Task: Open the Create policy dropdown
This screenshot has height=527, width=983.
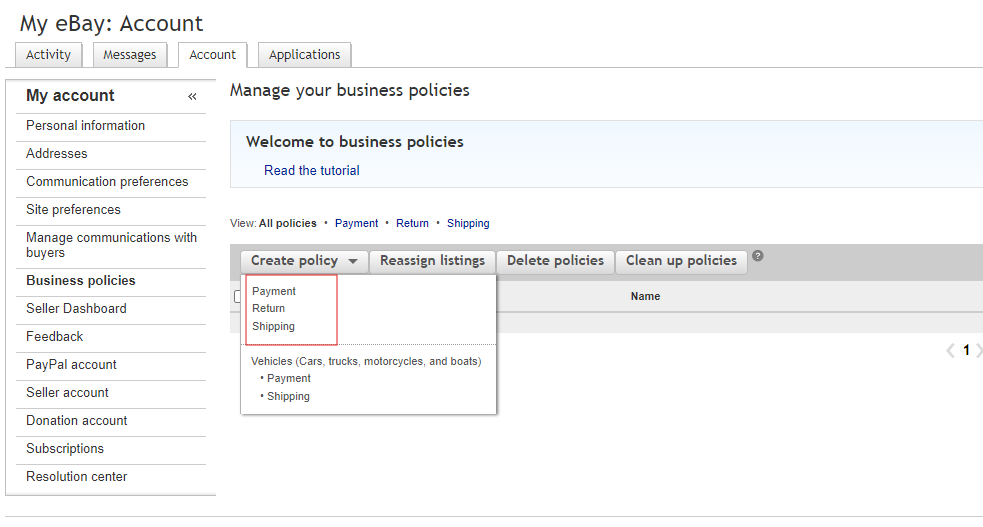Action: [x=304, y=261]
